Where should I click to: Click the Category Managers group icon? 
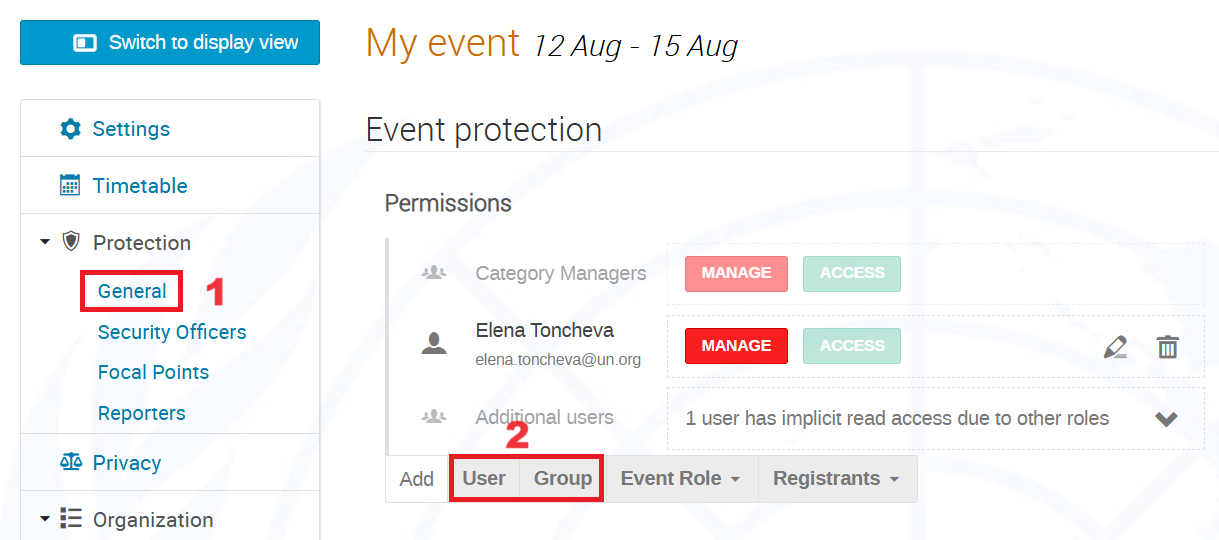434,273
